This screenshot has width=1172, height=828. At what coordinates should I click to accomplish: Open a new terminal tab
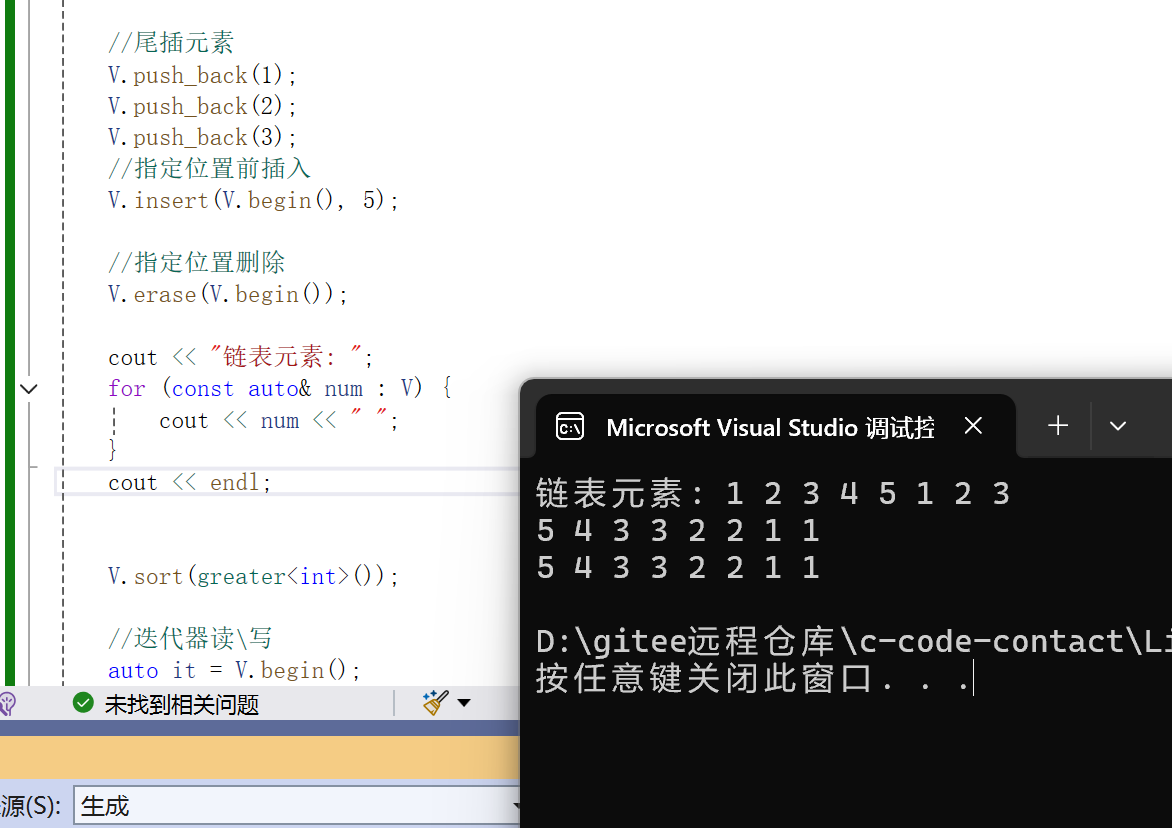point(1058,426)
